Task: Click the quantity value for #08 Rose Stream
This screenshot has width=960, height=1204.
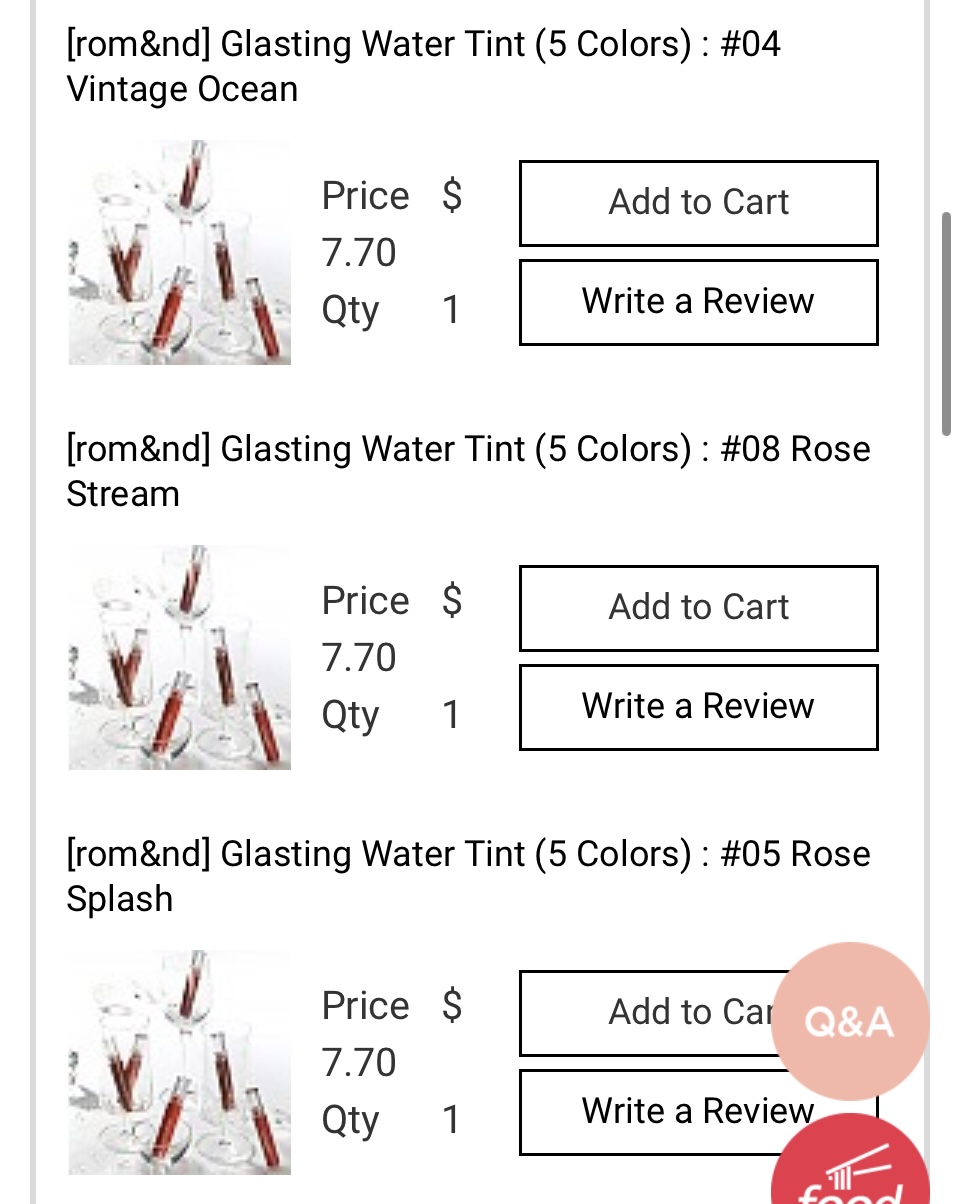Action: click(x=451, y=715)
